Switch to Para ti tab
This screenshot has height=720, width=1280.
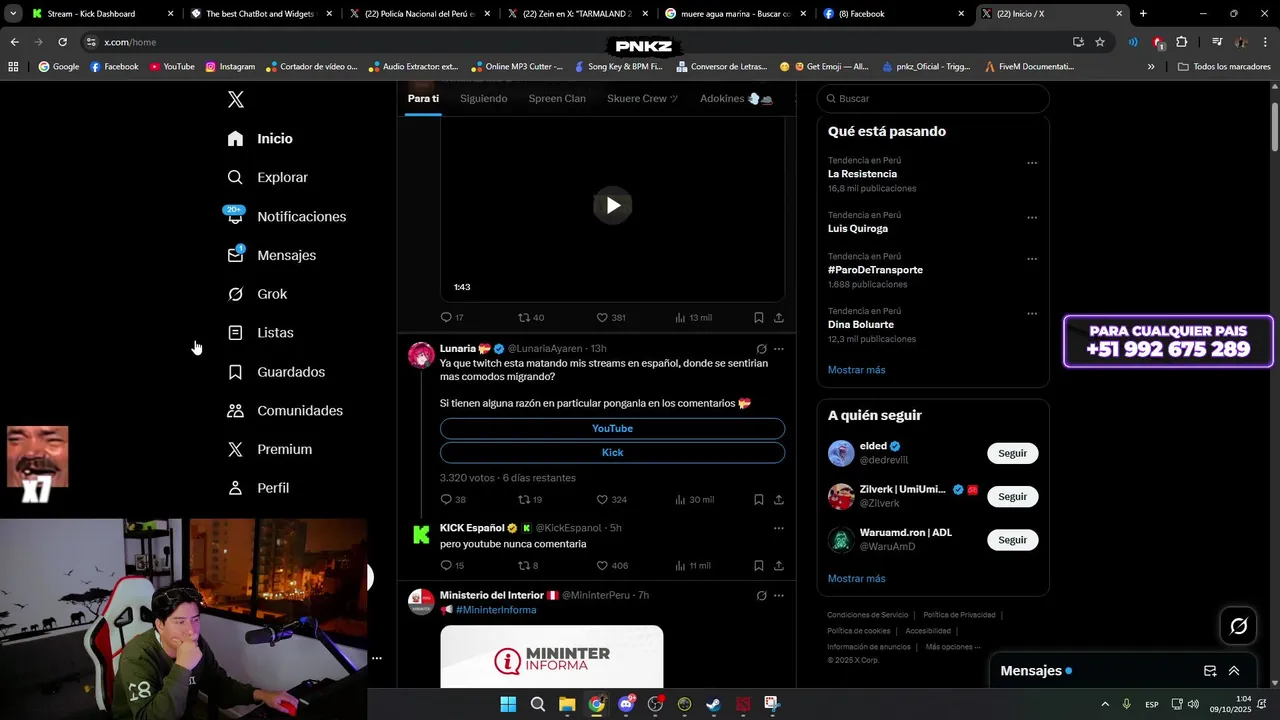point(423,99)
